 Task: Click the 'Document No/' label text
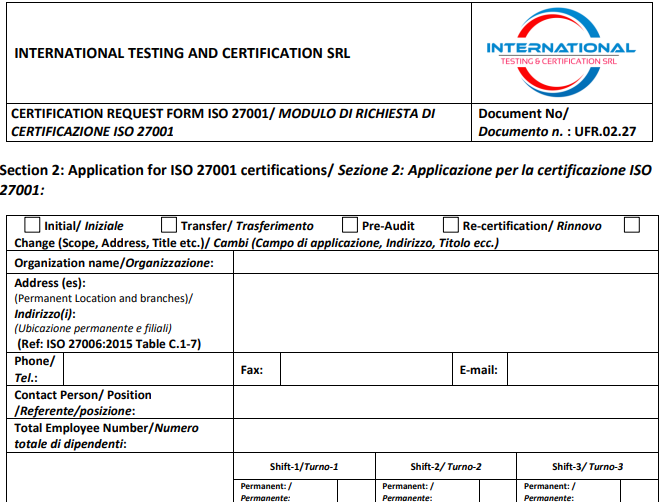coord(523,114)
